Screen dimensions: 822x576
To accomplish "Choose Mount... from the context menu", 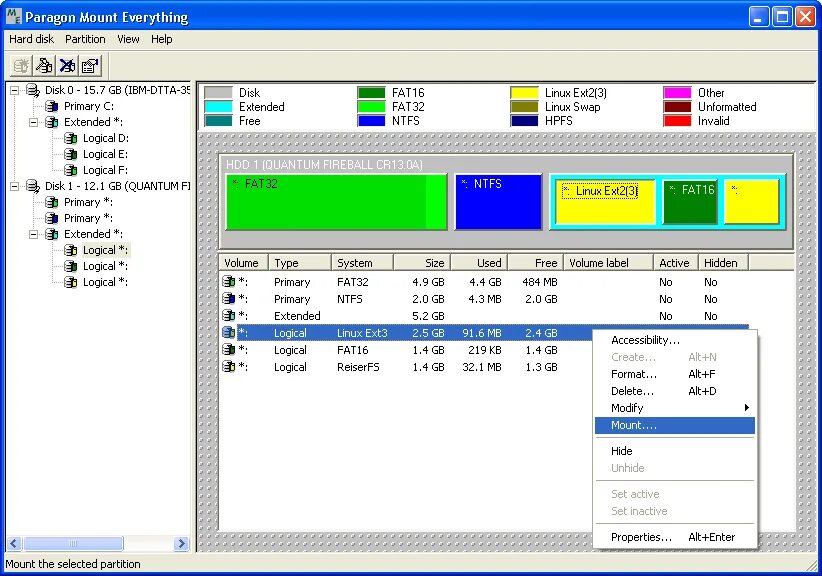I will pyautogui.click(x=675, y=425).
